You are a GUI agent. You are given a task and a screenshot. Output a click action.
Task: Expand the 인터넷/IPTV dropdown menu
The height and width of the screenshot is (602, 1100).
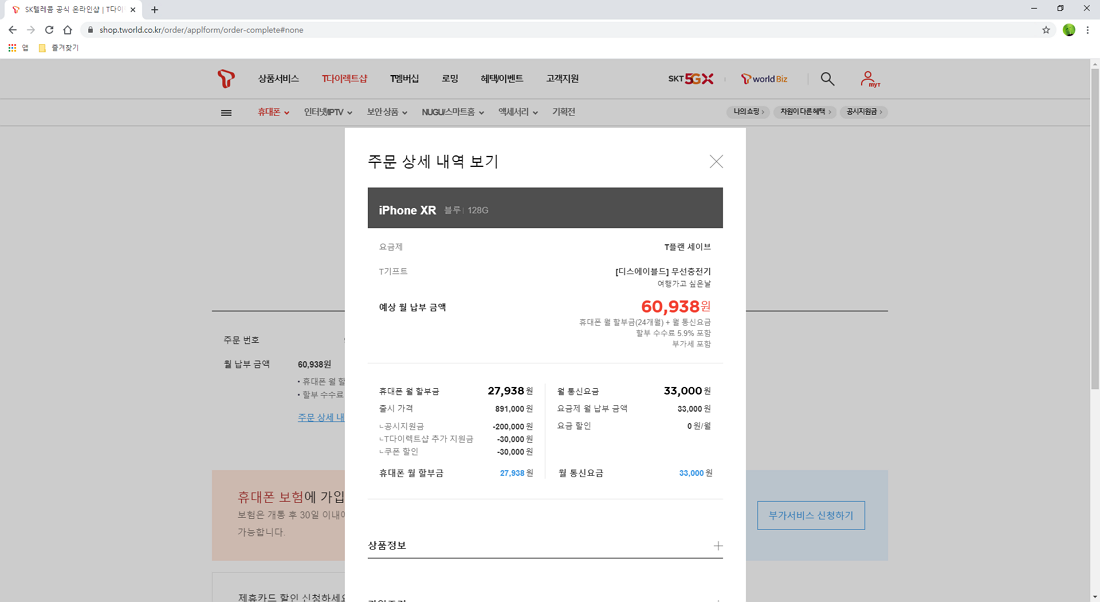[328, 112]
